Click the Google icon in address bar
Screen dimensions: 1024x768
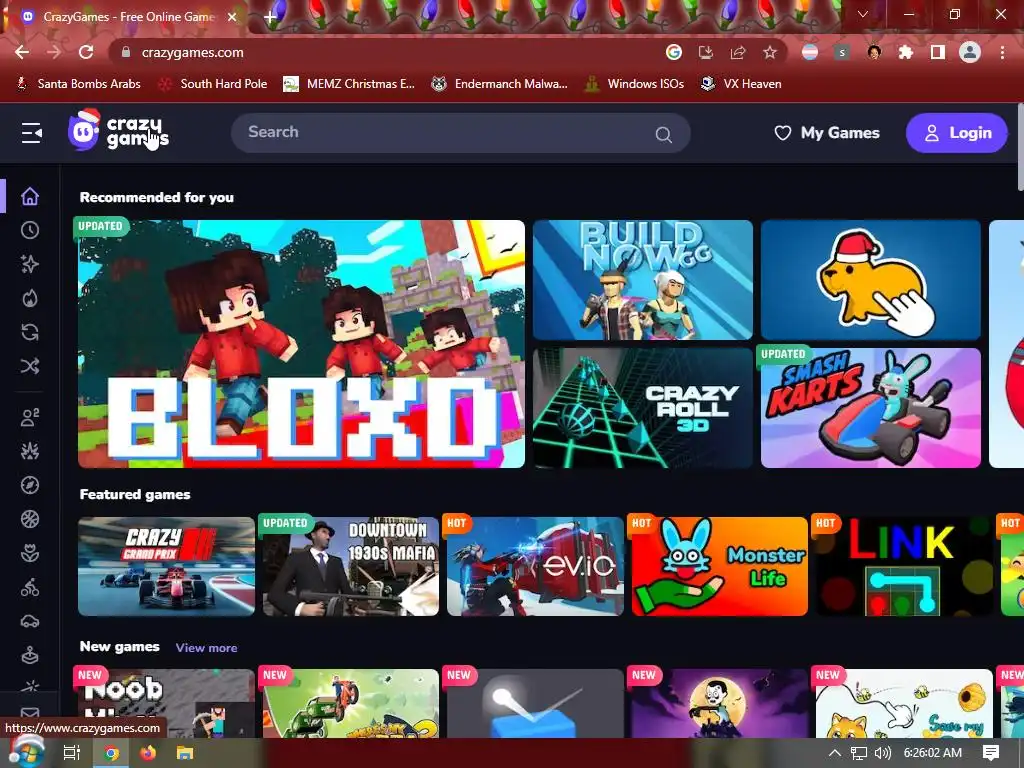point(674,52)
